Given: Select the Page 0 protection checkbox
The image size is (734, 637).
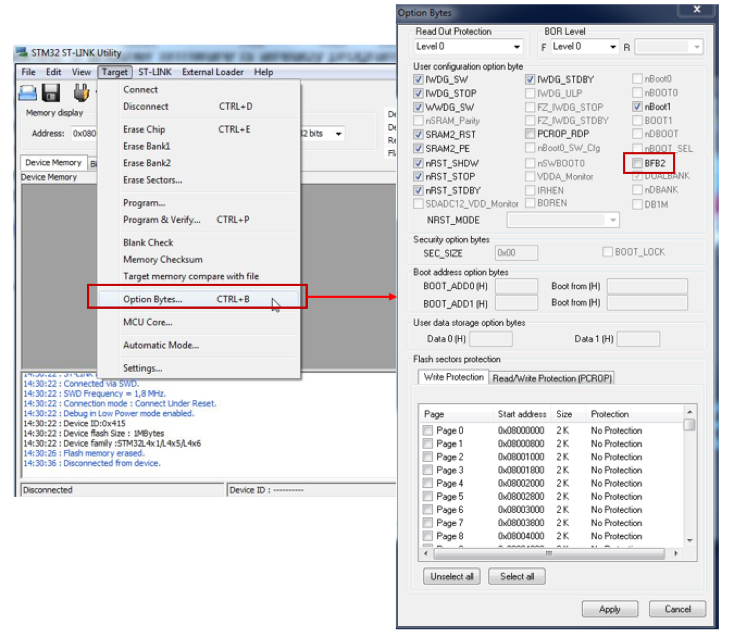Looking at the screenshot, I should (x=428, y=430).
